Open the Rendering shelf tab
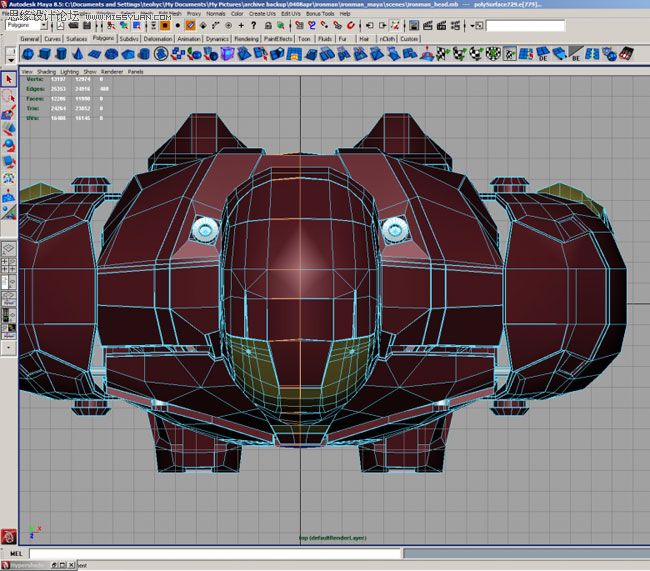This screenshot has width=650, height=571. coord(246,39)
